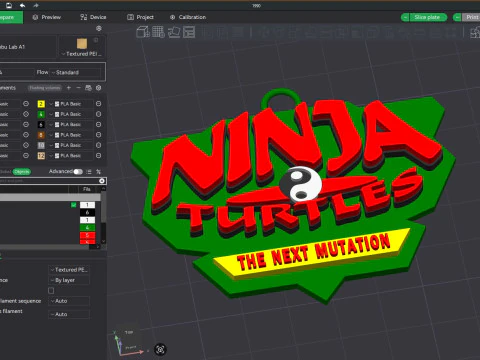The image size is (480, 360).
Task: Click the reset camera view icon
Action: click(160, 349)
